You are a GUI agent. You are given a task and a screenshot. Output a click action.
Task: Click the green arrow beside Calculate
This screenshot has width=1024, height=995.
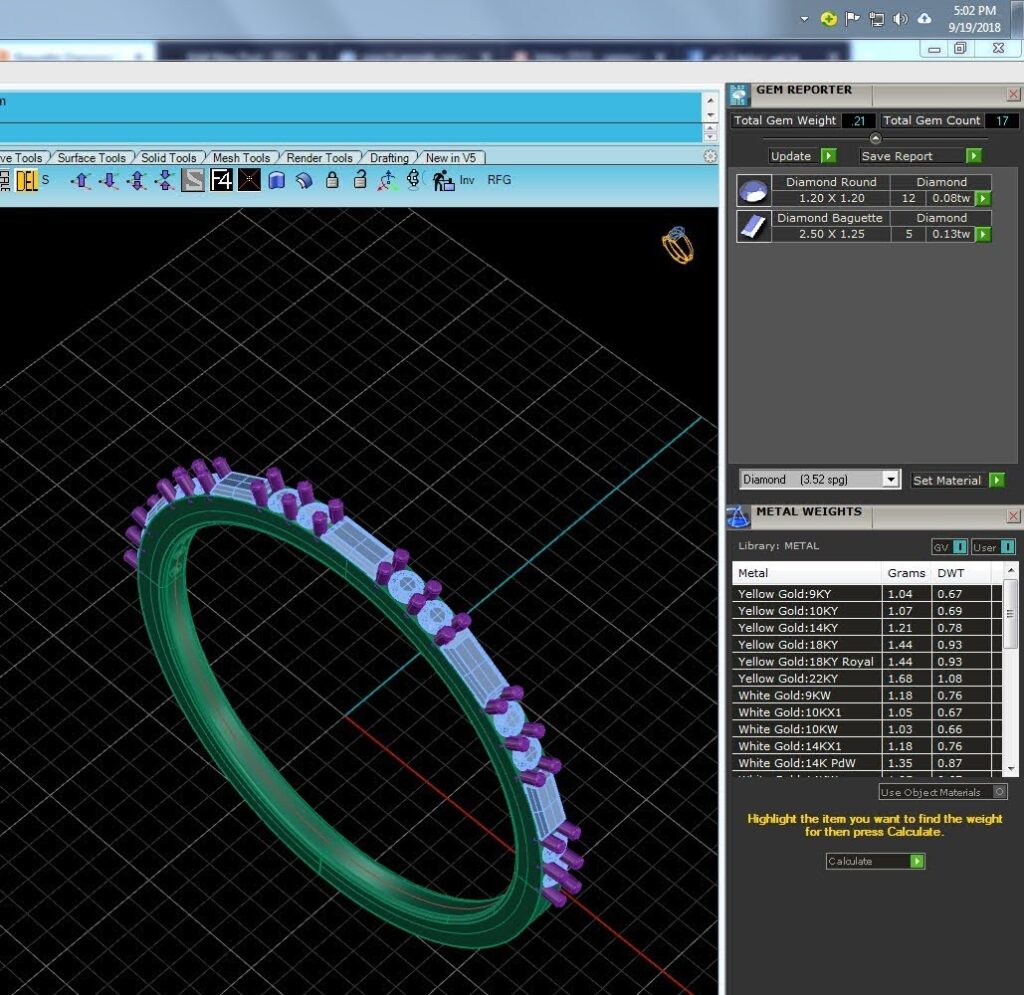point(917,862)
